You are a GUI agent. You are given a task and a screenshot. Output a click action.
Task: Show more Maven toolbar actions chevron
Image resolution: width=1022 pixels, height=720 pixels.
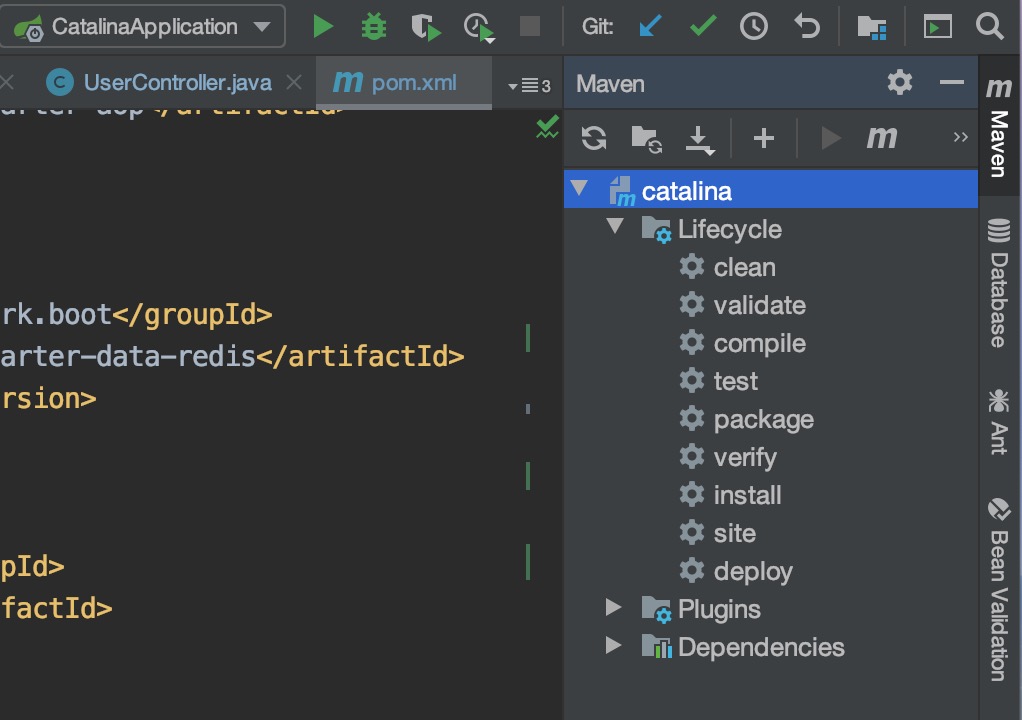coord(960,137)
